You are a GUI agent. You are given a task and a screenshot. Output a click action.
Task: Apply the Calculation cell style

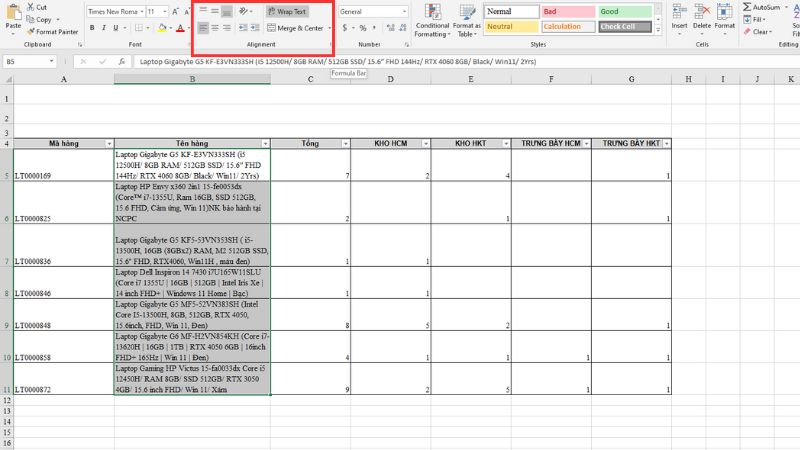(x=568, y=27)
